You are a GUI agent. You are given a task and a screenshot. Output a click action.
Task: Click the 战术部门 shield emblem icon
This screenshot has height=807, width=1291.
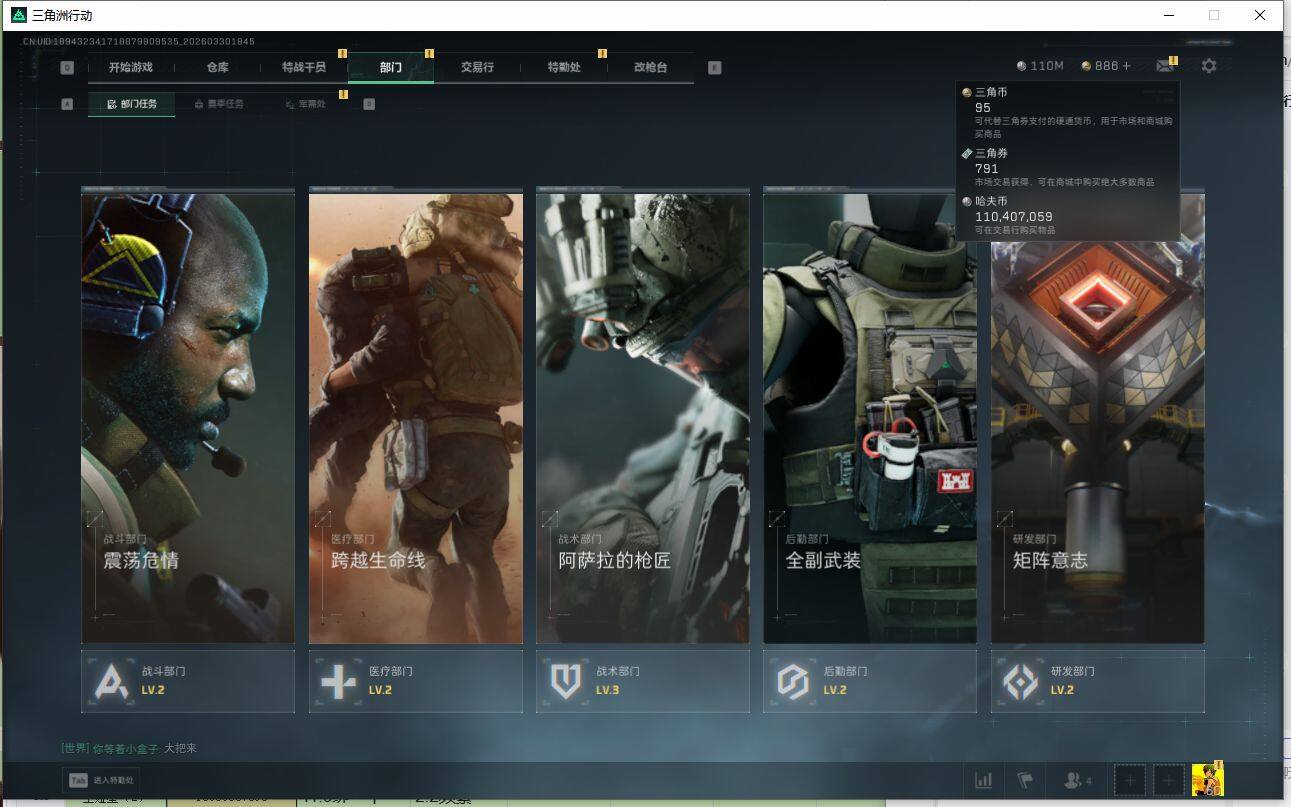pyautogui.click(x=566, y=681)
